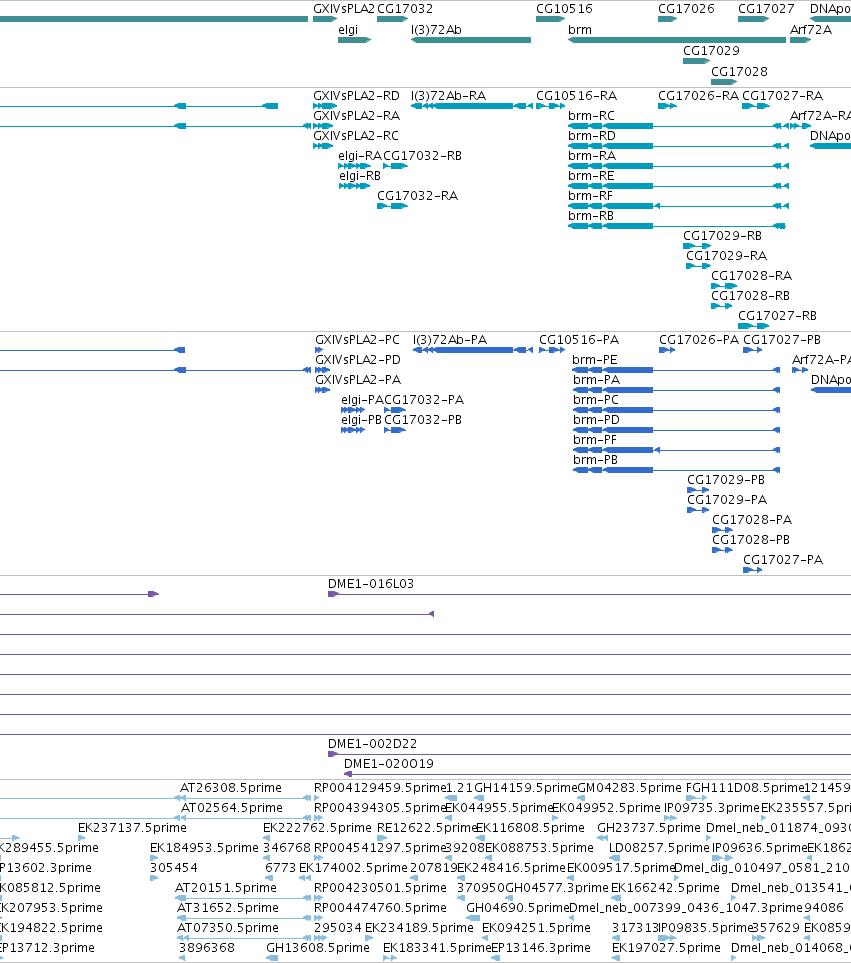Click the GXIVsPLA2 gene label
Screen dimensions: 851x963
point(344,9)
